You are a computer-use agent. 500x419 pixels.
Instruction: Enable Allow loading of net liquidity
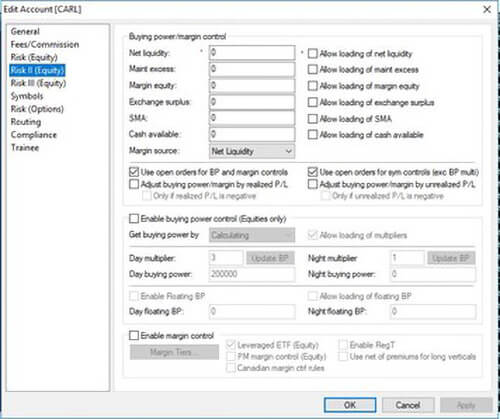312,54
